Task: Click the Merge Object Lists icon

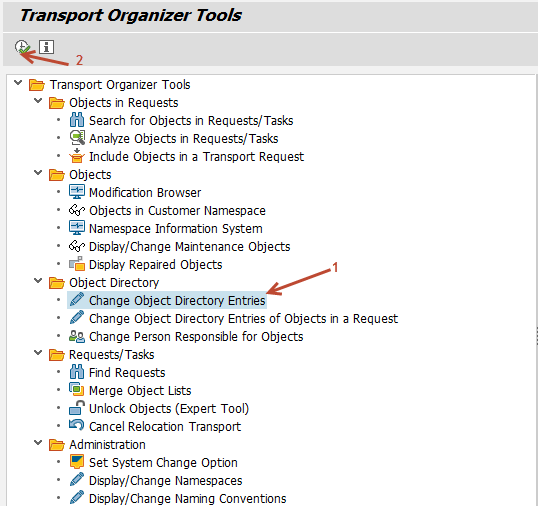Action: pyautogui.click(x=77, y=389)
